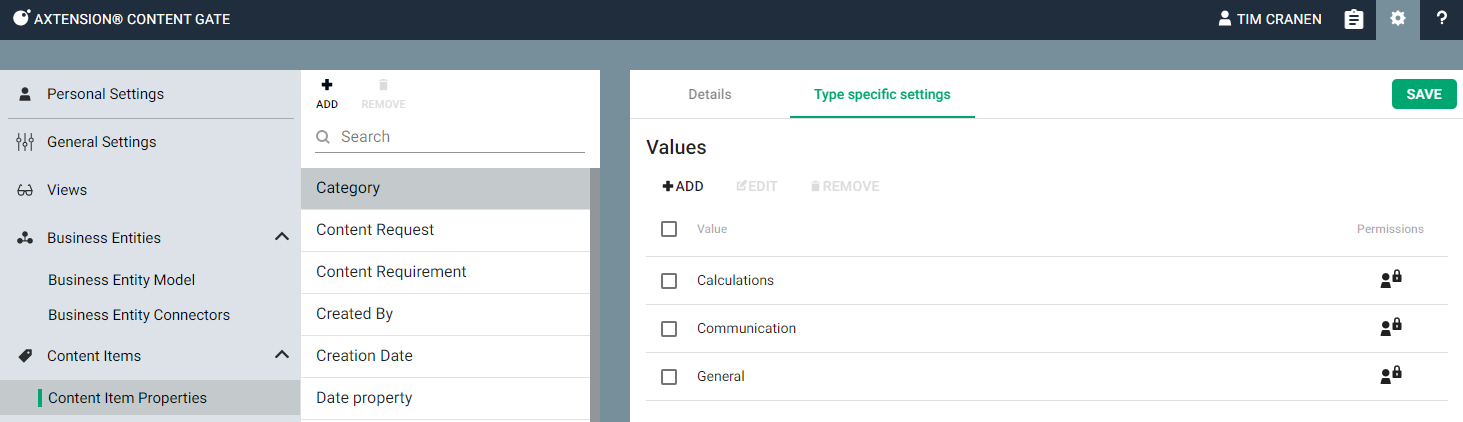Screen dimensions: 1463x422
Task: Click the help question mark icon
Action: click(1441, 19)
